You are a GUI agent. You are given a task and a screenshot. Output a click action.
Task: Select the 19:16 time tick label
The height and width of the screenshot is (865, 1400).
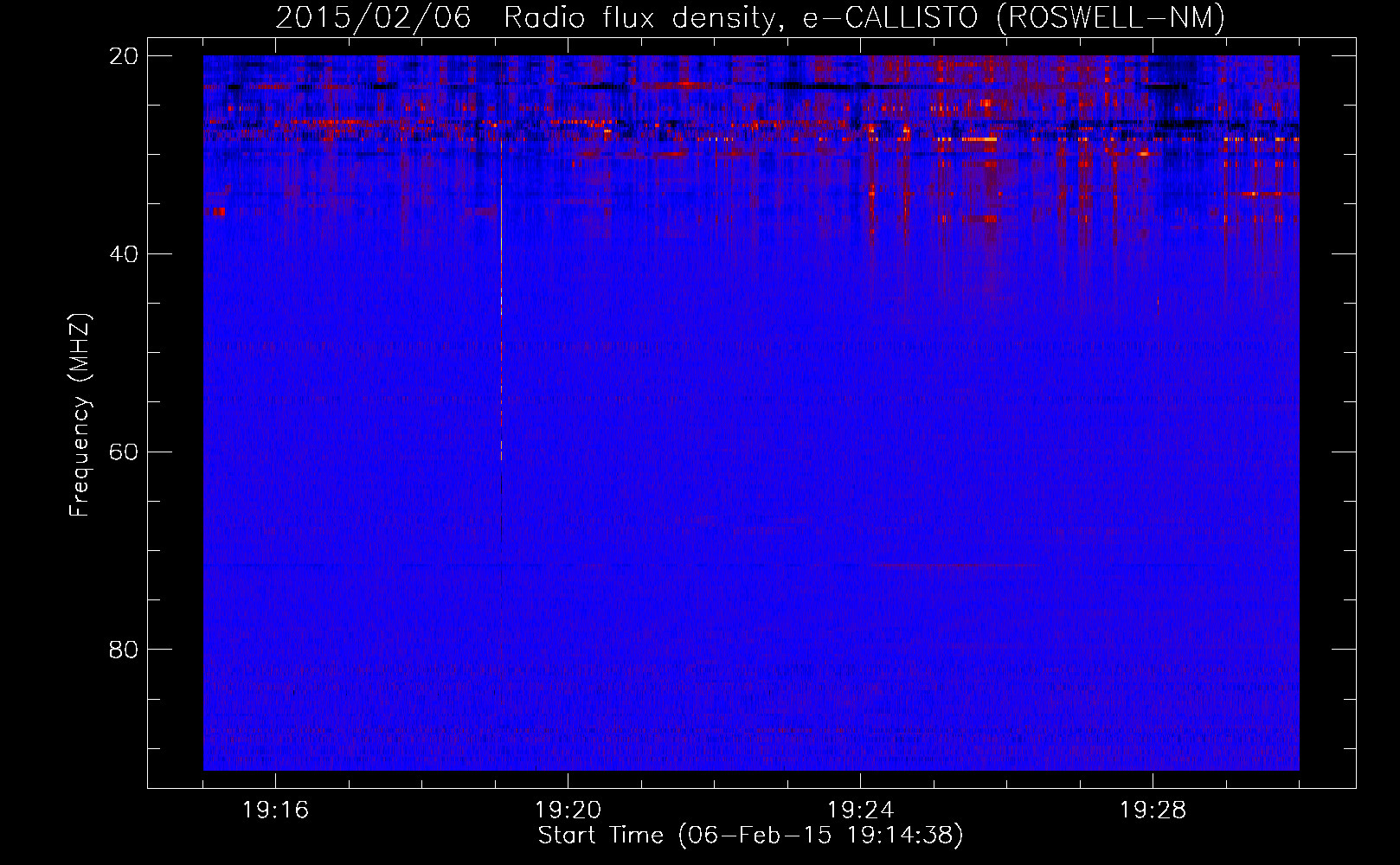click(x=275, y=811)
